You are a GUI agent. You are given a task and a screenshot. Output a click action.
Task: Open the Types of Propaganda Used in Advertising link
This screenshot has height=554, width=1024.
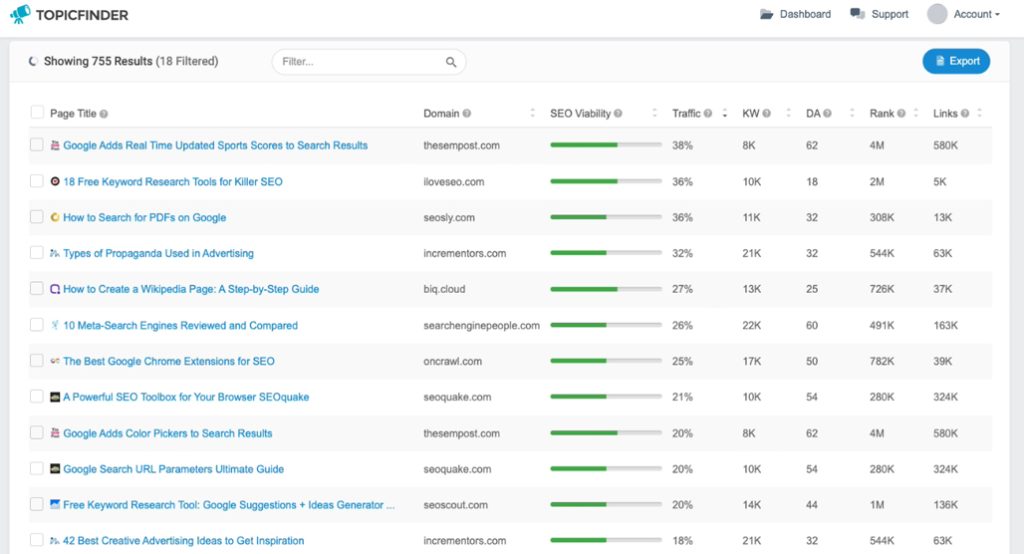tap(158, 253)
